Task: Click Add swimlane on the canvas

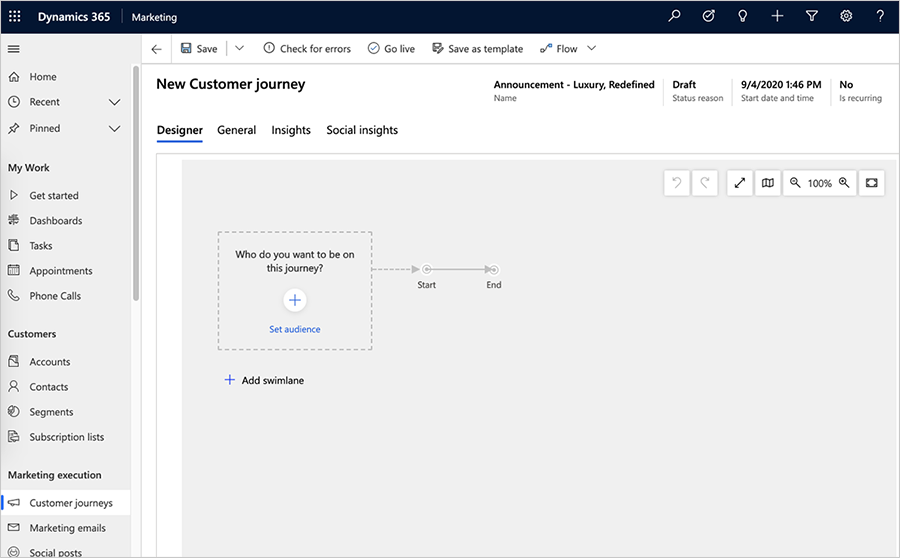Action: [x=264, y=380]
